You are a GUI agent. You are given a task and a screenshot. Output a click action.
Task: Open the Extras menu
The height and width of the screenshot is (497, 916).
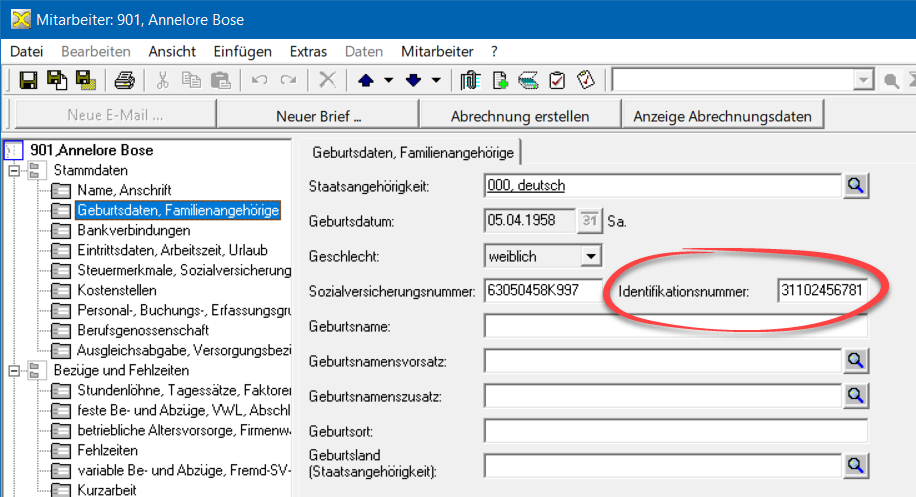coord(308,51)
